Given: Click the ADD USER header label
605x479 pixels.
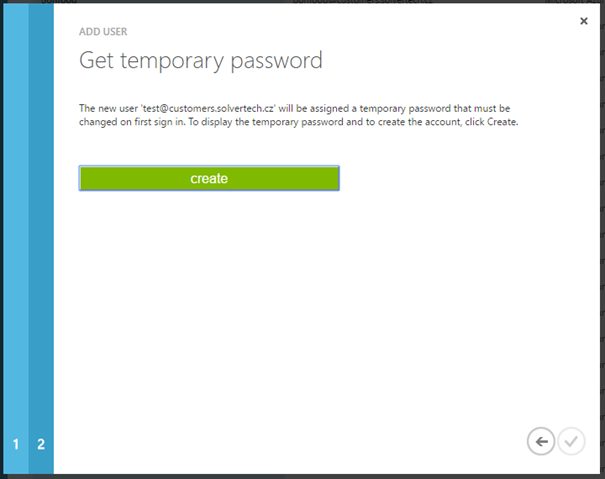Looking at the screenshot, I should (103, 32).
